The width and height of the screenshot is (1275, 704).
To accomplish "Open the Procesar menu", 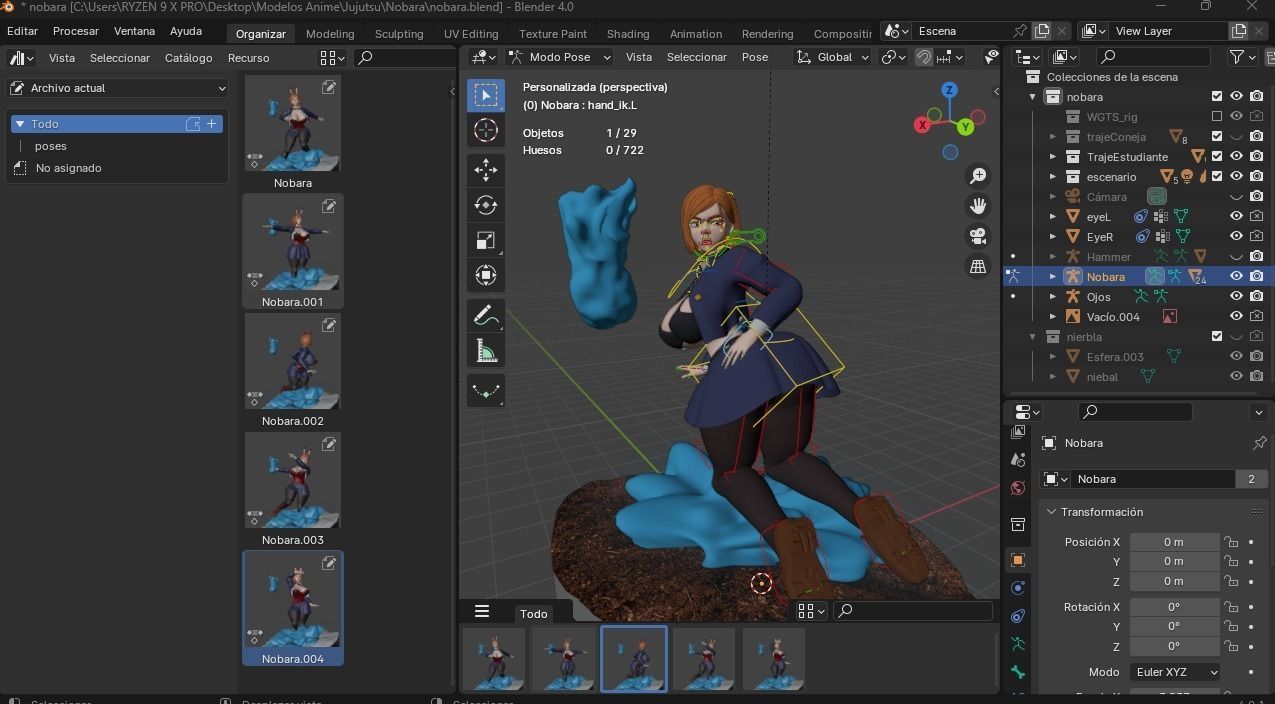I will click(x=76, y=31).
